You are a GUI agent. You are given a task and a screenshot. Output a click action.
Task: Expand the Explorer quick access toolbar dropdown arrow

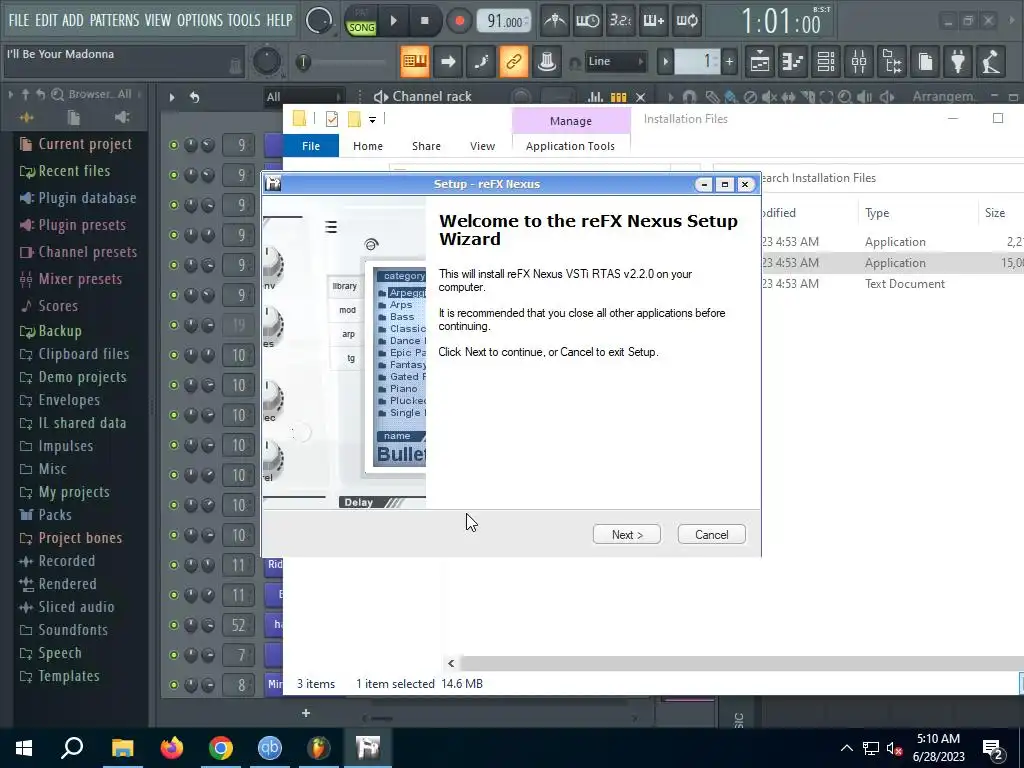[372, 120]
